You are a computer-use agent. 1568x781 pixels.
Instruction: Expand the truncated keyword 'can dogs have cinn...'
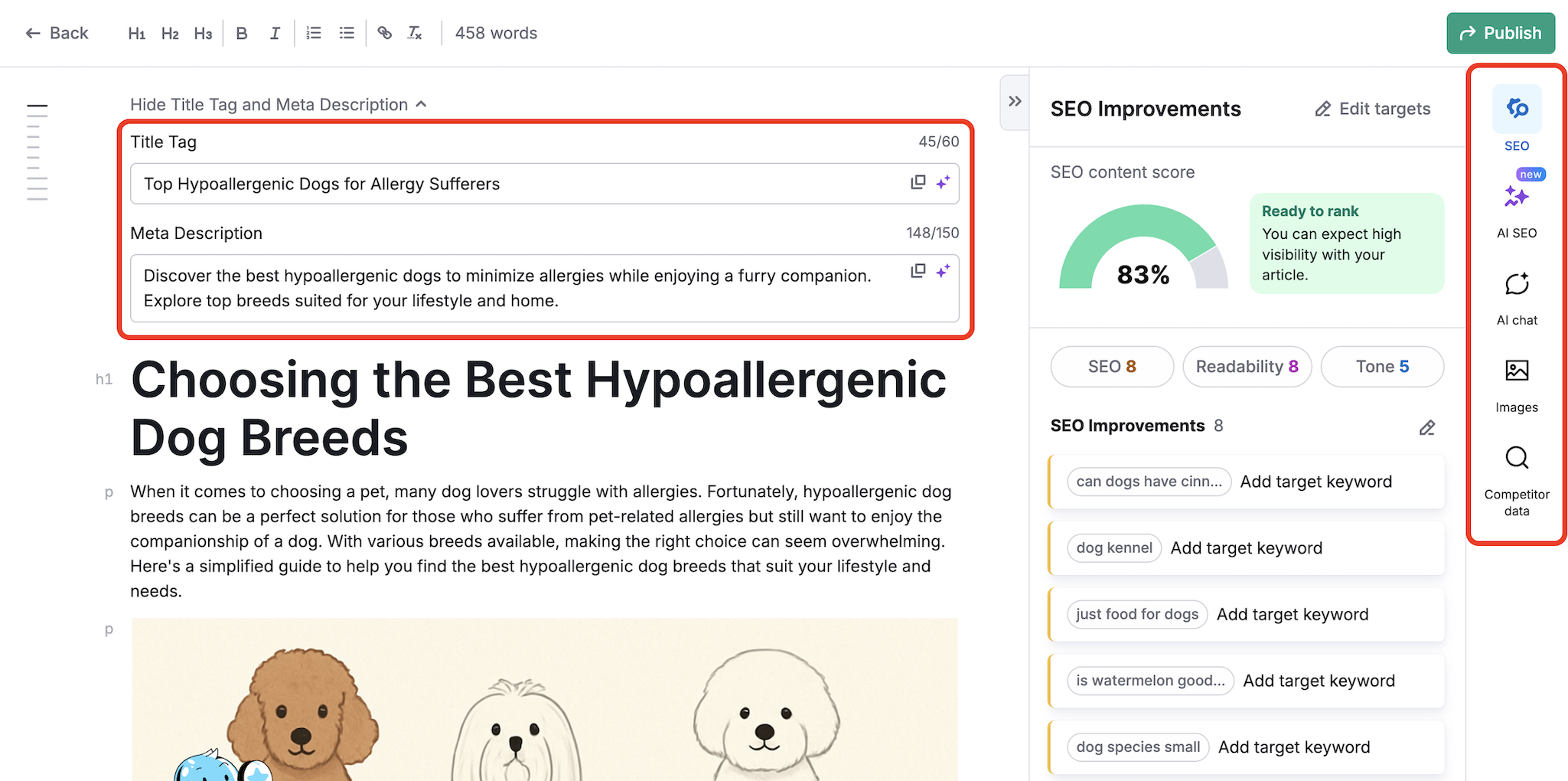pos(1148,482)
